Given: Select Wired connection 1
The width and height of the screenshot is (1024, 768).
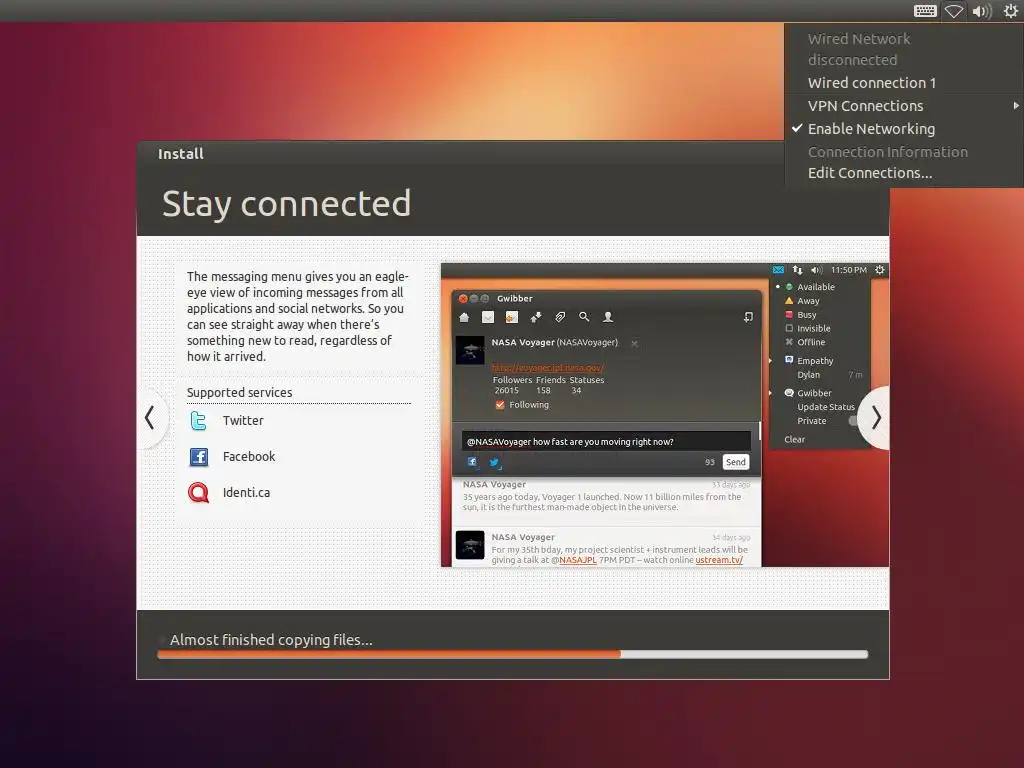Looking at the screenshot, I should point(872,83).
